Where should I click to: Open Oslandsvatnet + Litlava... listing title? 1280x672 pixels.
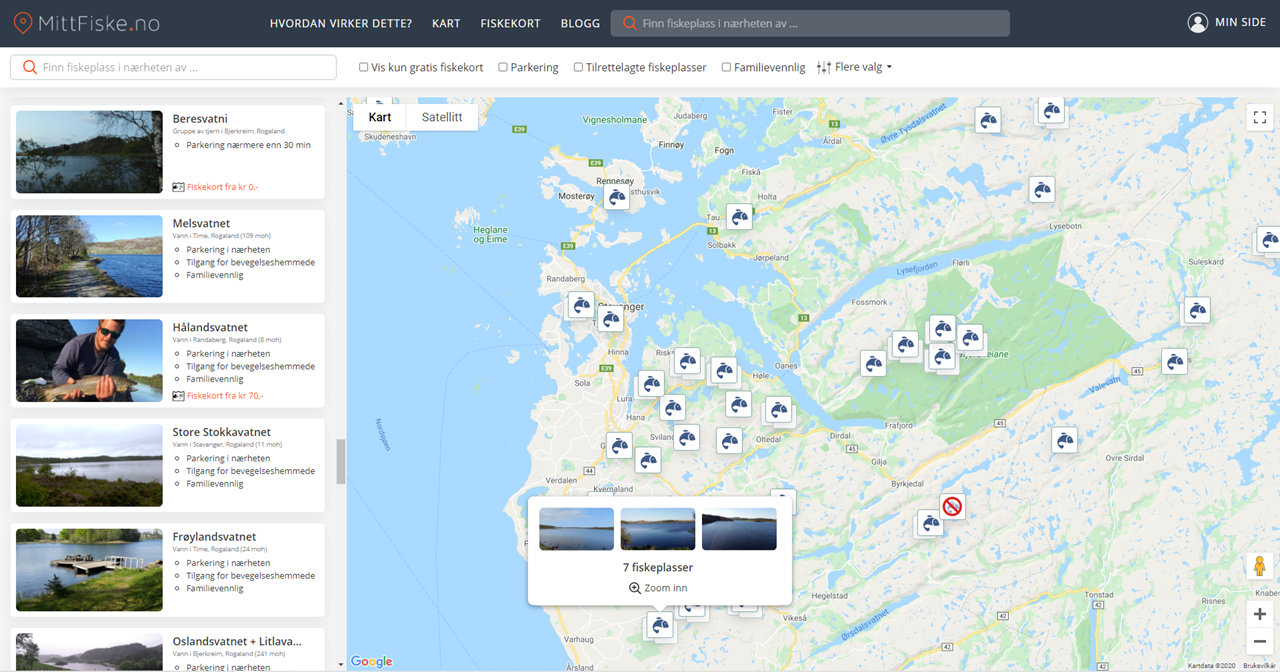tap(237, 641)
